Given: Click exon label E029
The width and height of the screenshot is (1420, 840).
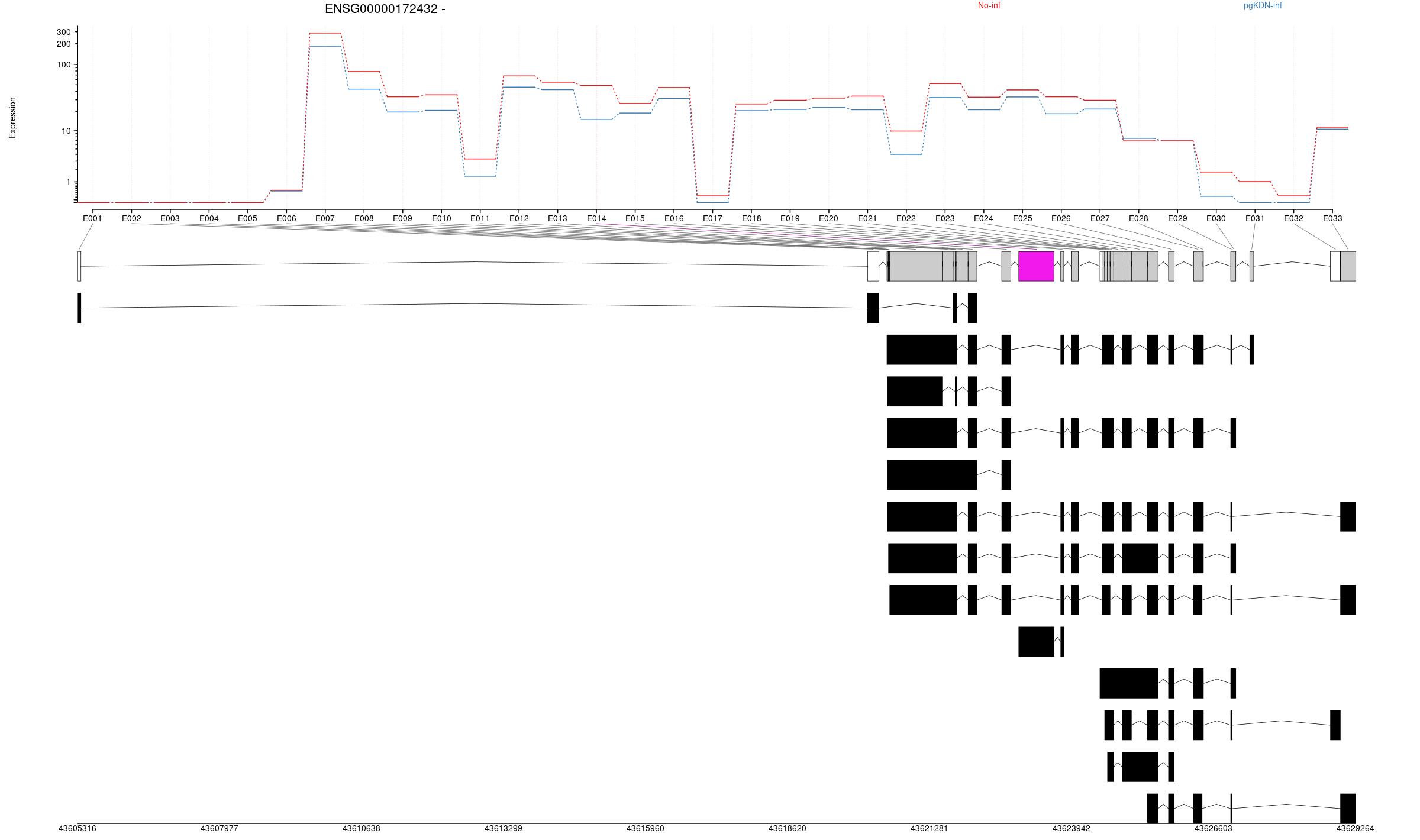Looking at the screenshot, I should click(1177, 218).
